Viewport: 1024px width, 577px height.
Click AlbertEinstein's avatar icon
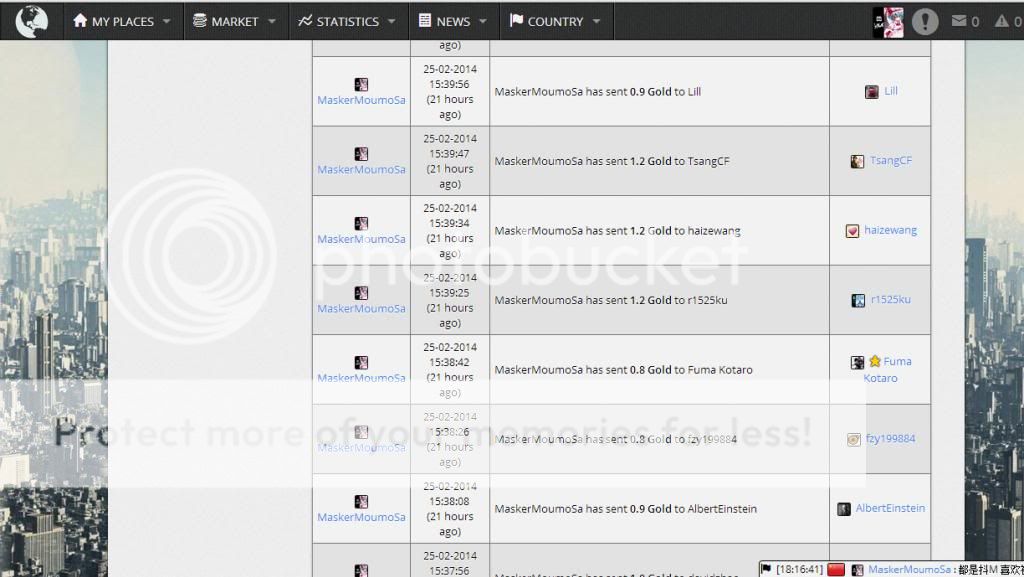844,509
